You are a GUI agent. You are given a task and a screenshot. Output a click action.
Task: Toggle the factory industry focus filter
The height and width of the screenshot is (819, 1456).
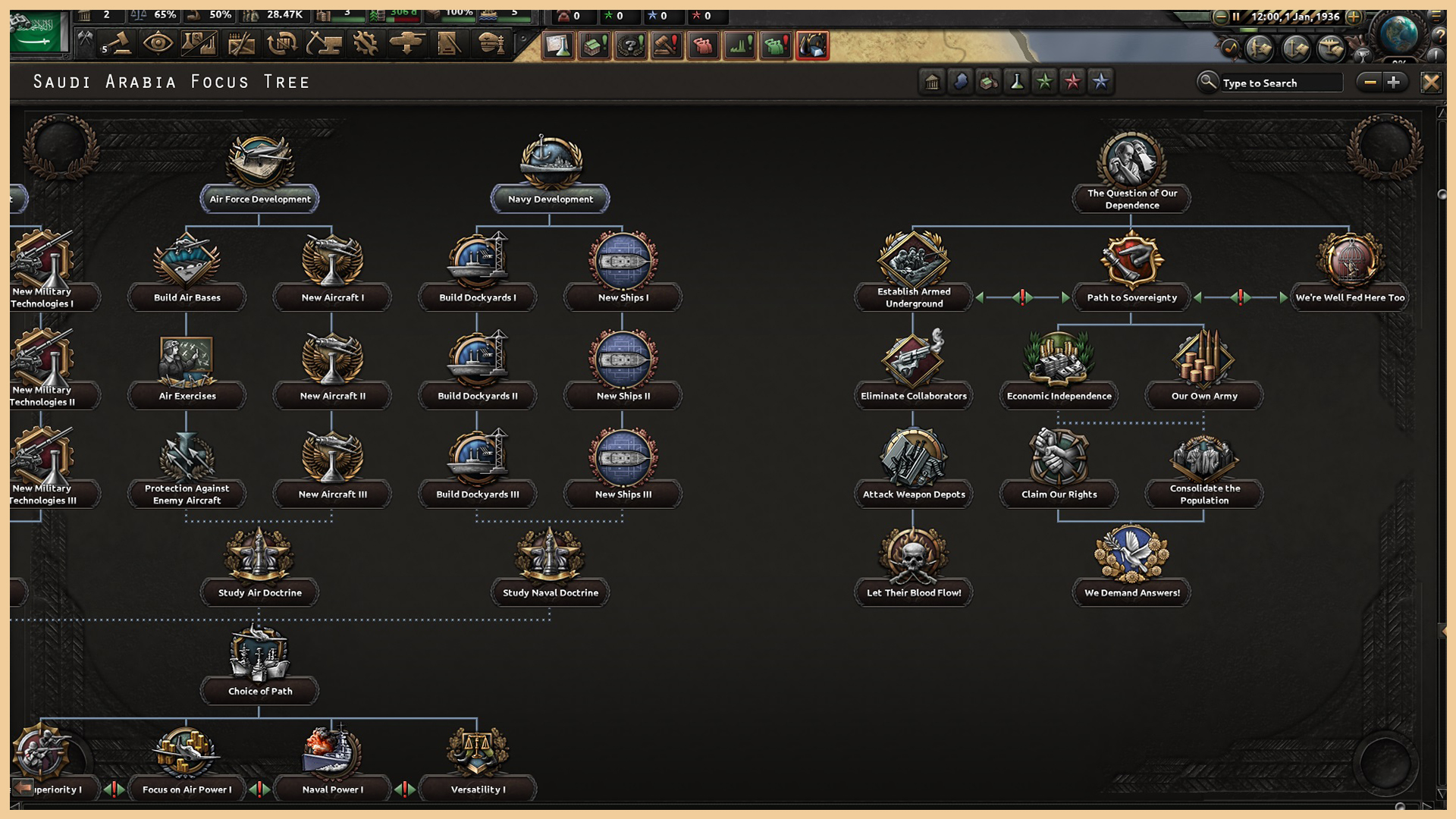click(988, 82)
